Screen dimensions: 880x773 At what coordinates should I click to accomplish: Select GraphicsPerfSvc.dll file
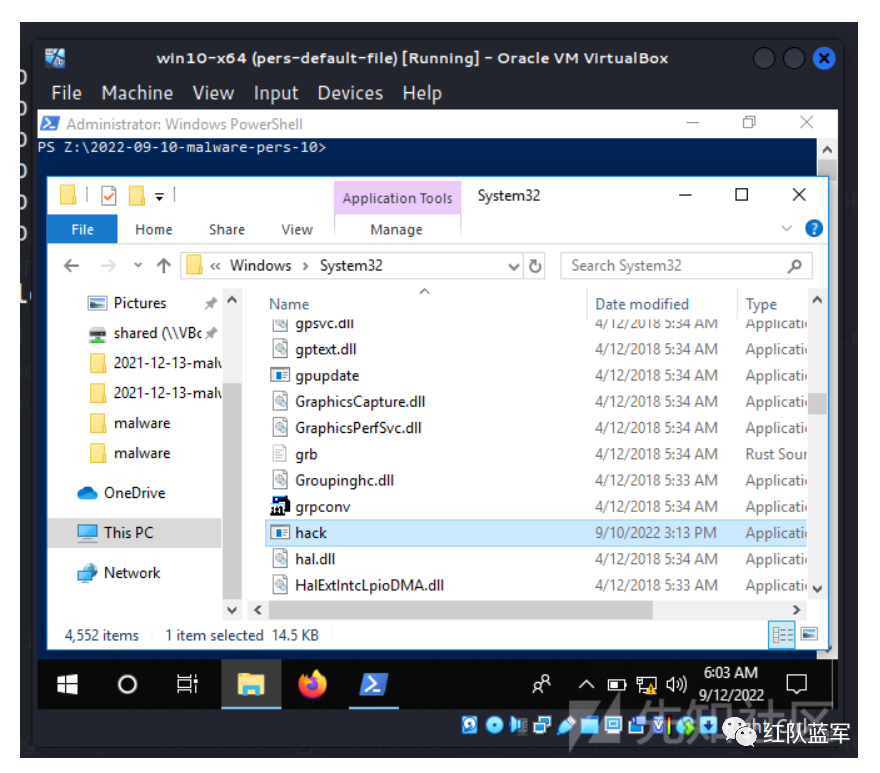[358, 428]
